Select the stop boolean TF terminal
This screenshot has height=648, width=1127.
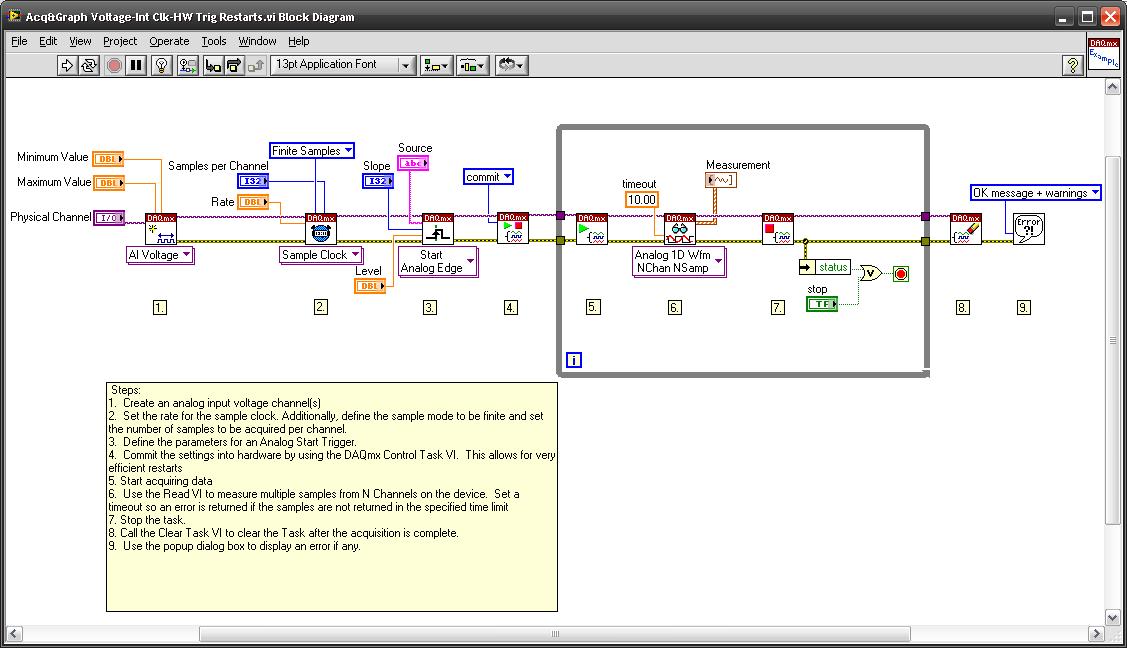822,304
